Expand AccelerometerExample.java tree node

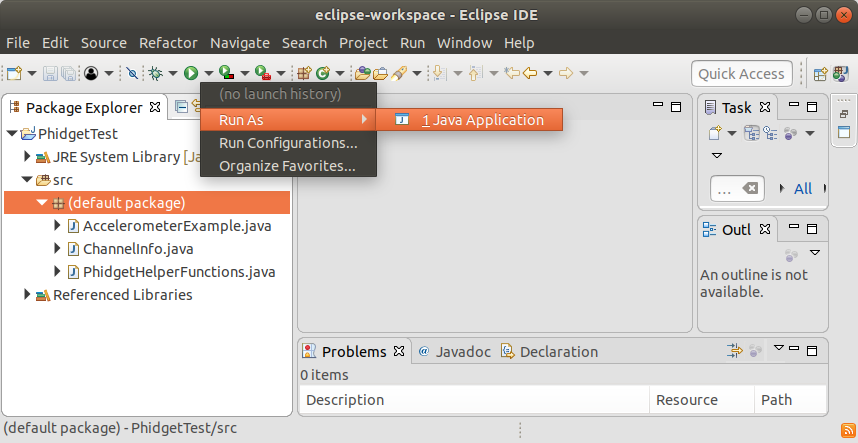(57, 226)
